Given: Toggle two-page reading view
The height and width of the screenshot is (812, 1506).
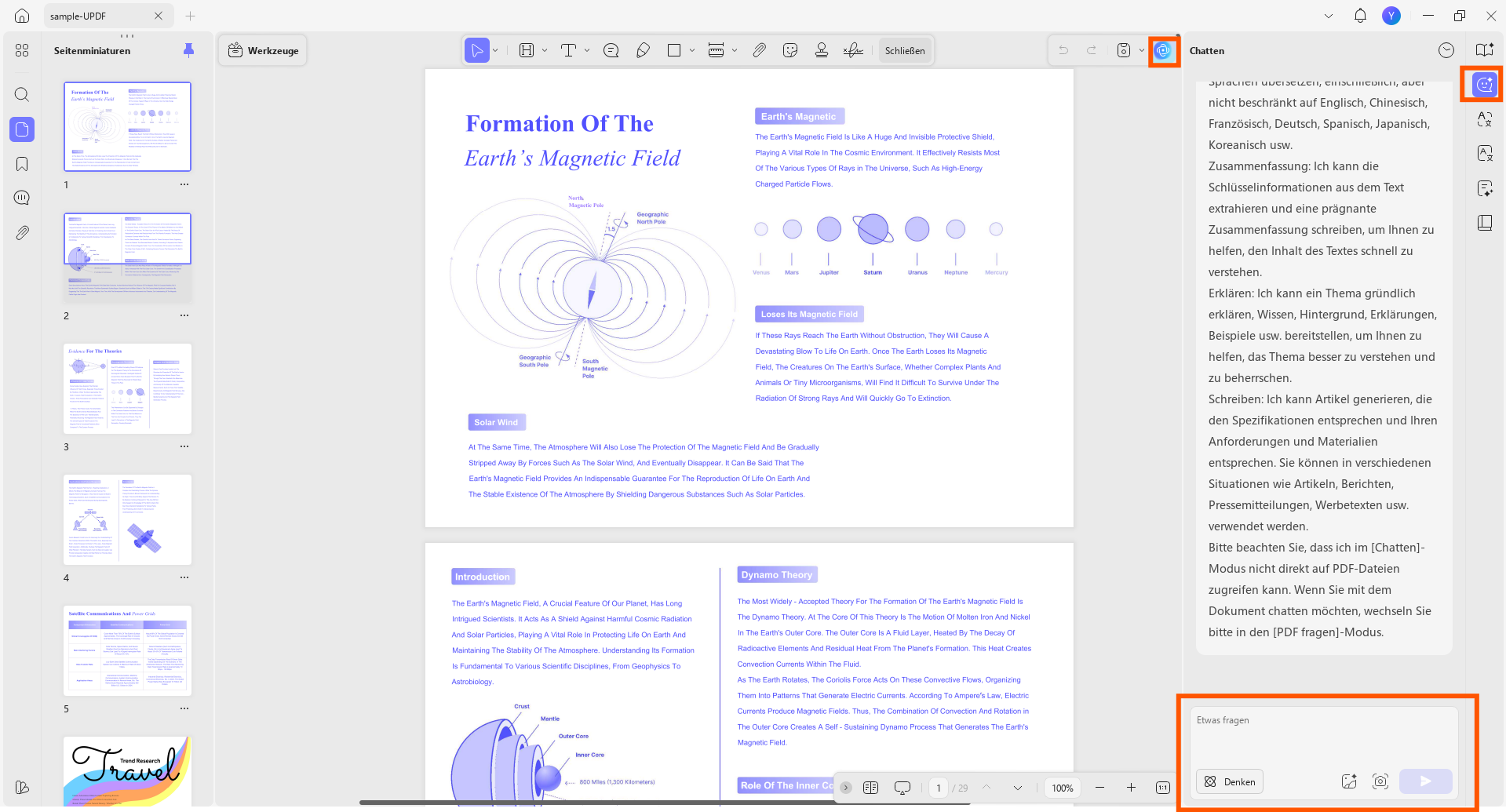Looking at the screenshot, I should (x=870, y=788).
